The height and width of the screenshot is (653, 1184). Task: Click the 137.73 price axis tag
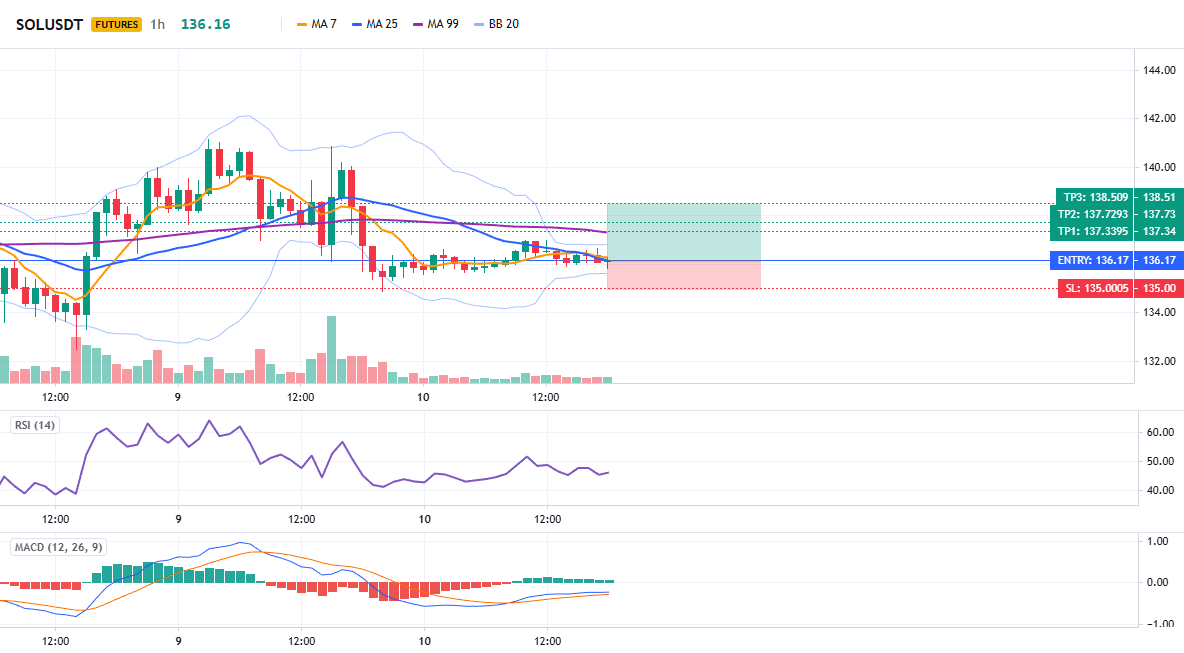coord(1159,214)
